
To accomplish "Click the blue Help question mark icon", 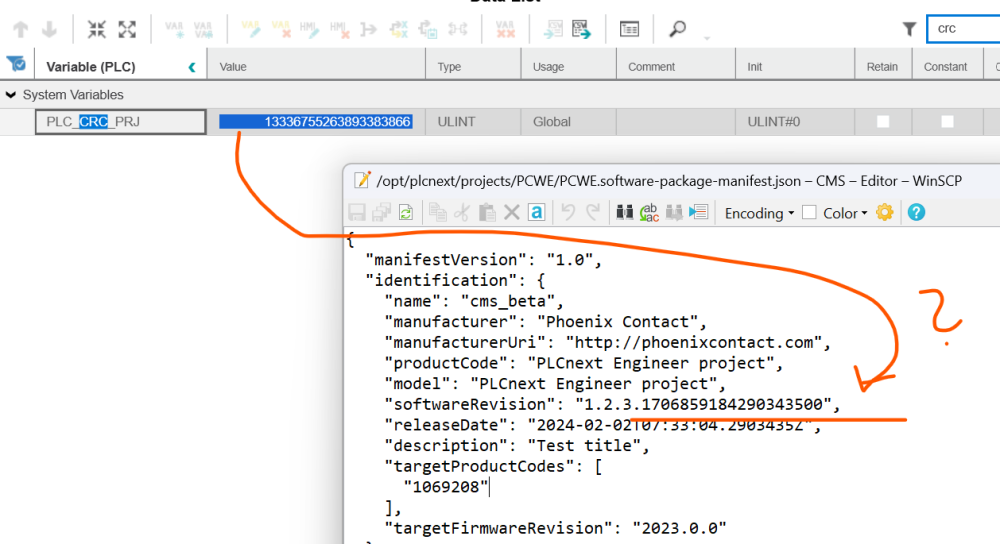I will coord(916,212).
